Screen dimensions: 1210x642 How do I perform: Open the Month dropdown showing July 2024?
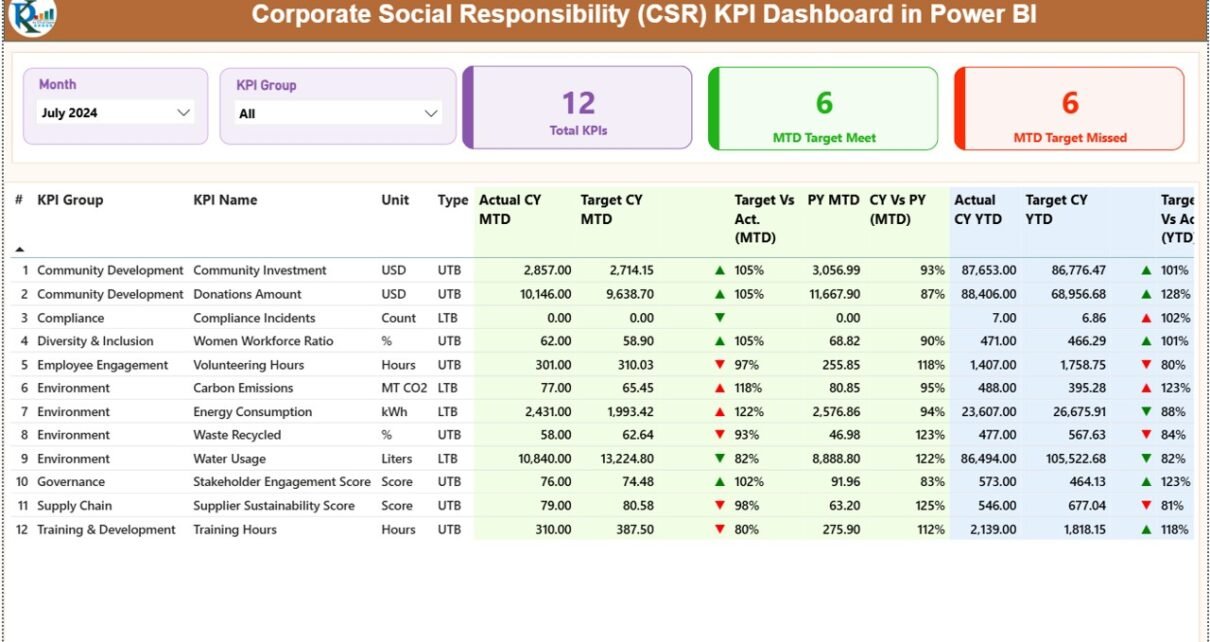click(114, 113)
